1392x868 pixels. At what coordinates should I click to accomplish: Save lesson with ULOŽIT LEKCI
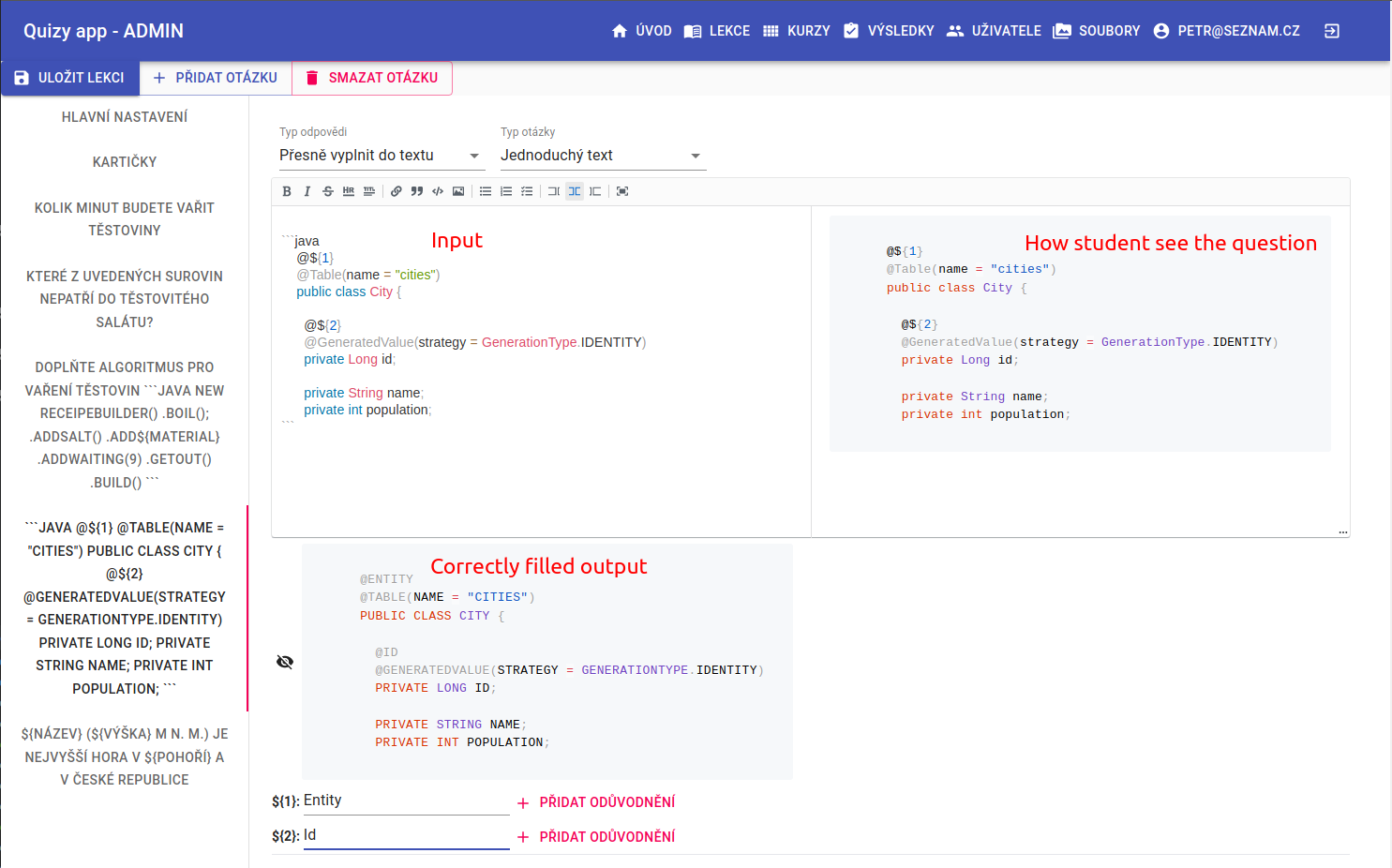pos(70,78)
